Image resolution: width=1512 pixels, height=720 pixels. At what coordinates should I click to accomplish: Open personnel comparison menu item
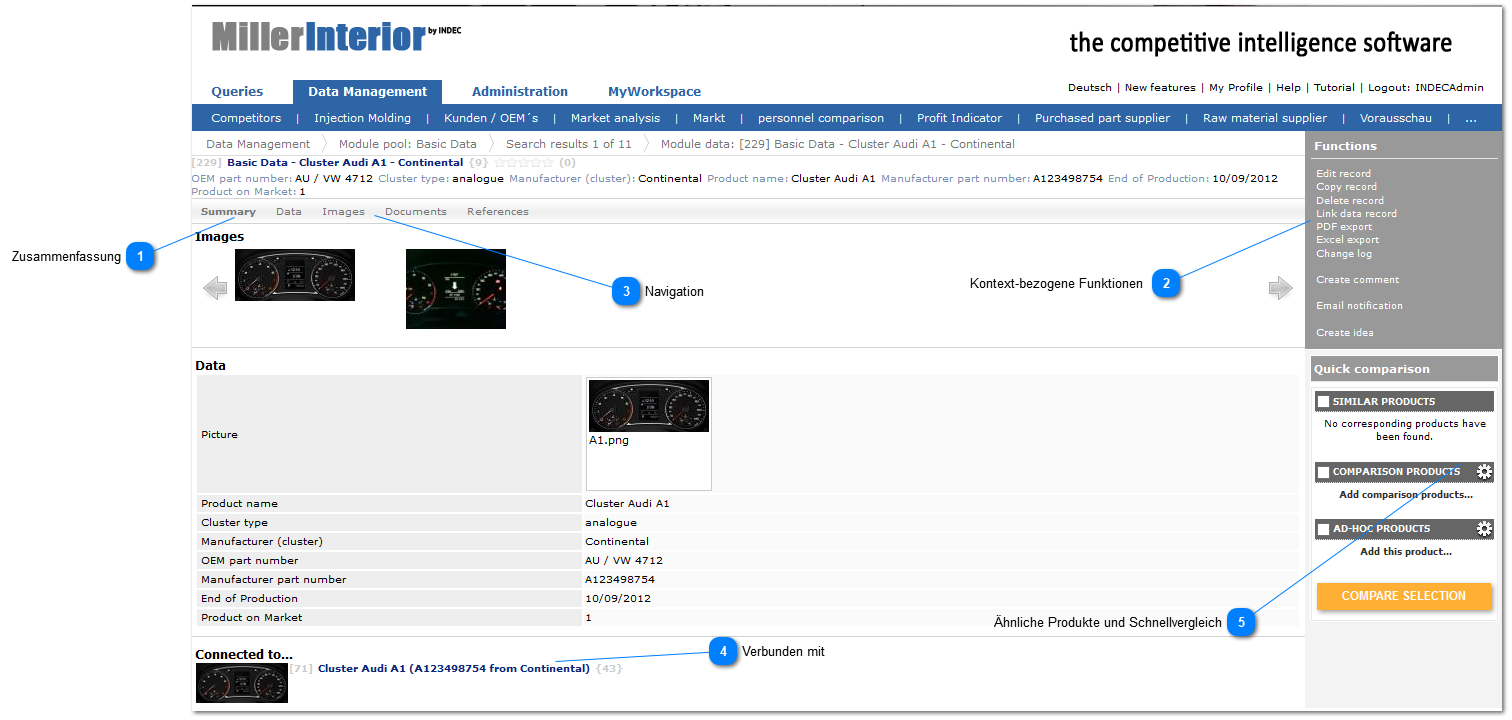(821, 118)
